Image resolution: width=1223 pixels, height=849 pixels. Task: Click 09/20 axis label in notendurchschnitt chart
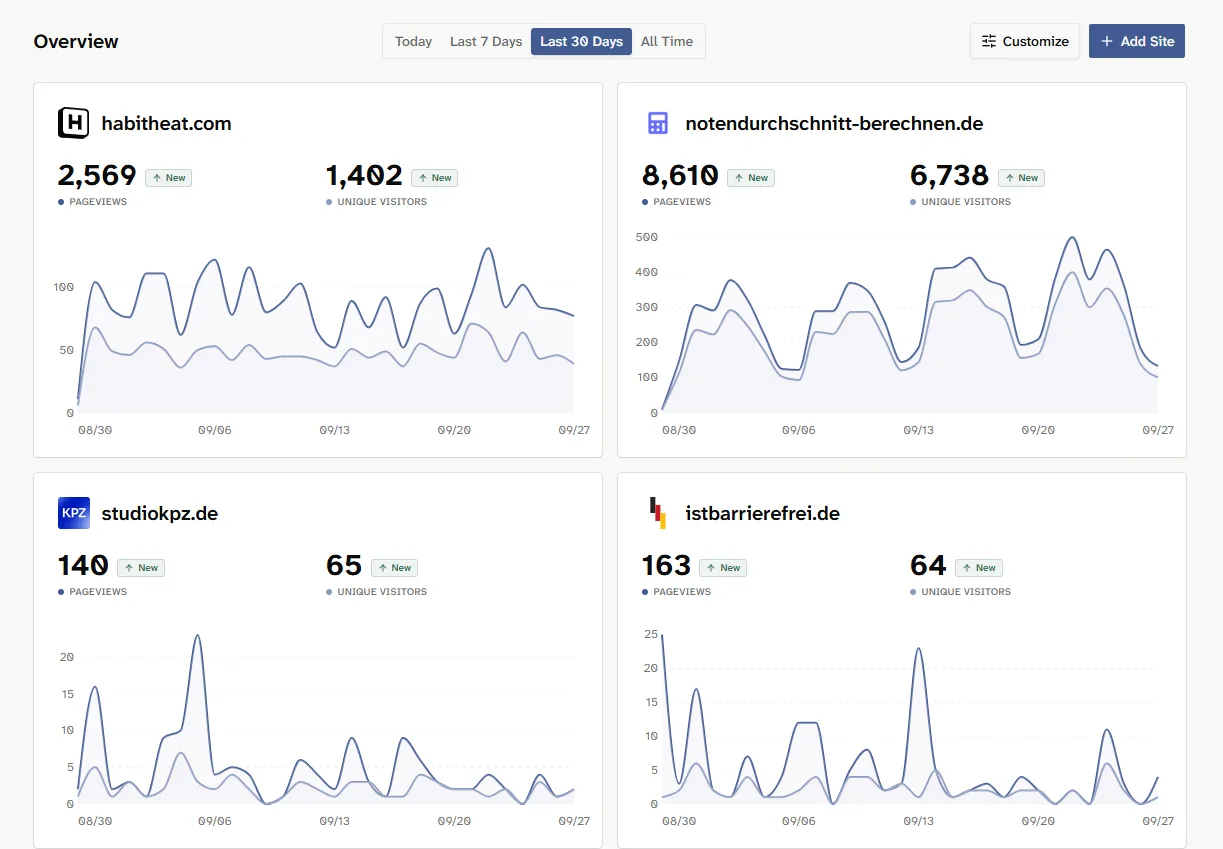[1038, 430]
